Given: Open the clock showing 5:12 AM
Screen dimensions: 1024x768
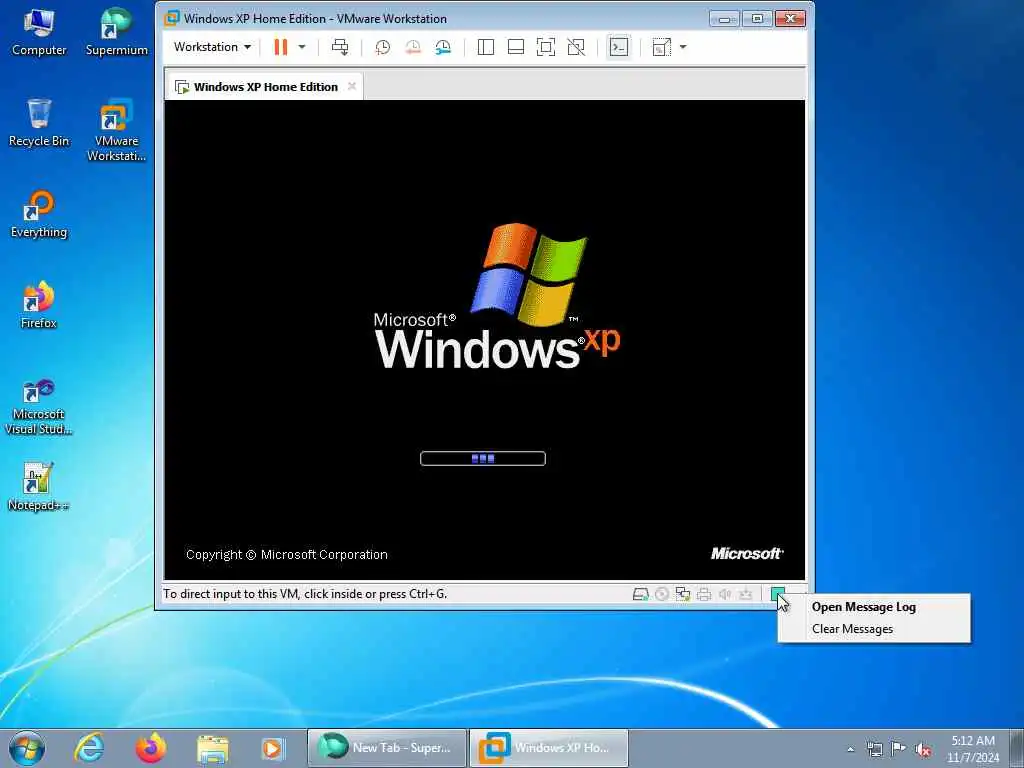Looking at the screenshot, I should 973,749.
